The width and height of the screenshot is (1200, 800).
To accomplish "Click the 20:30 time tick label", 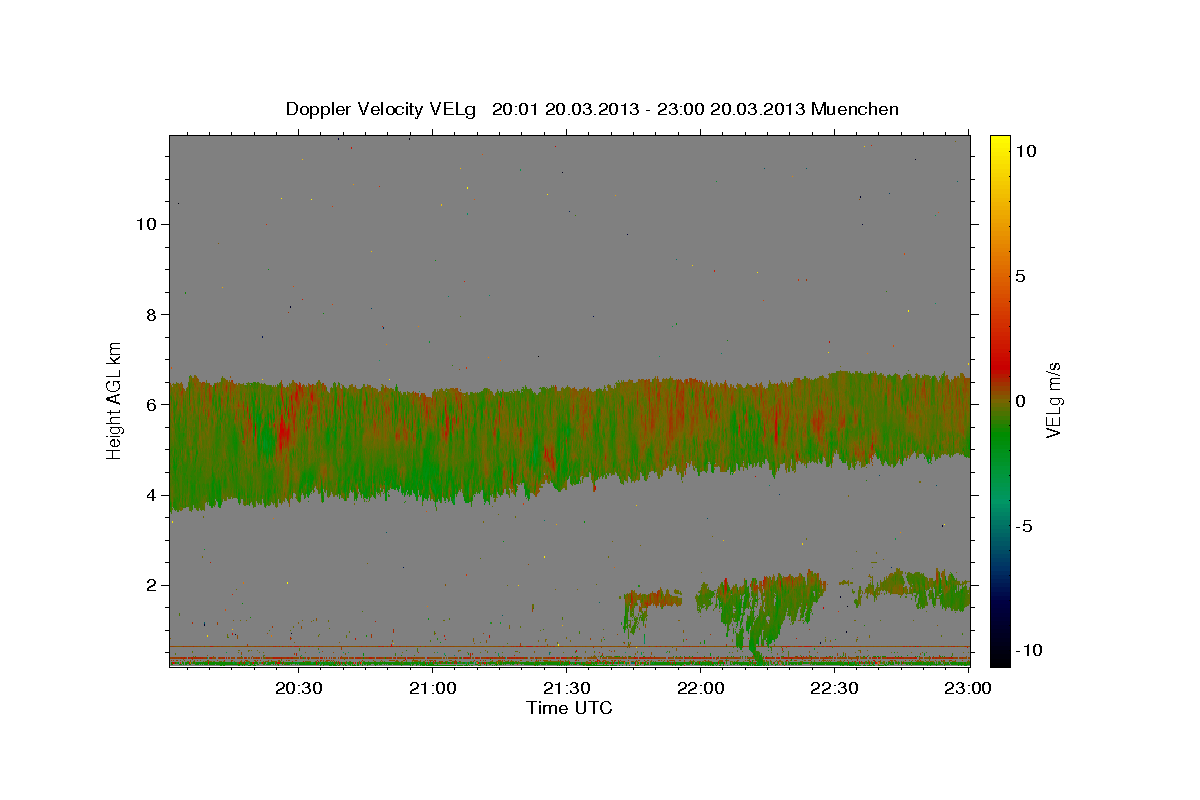I will coord(299,688).
